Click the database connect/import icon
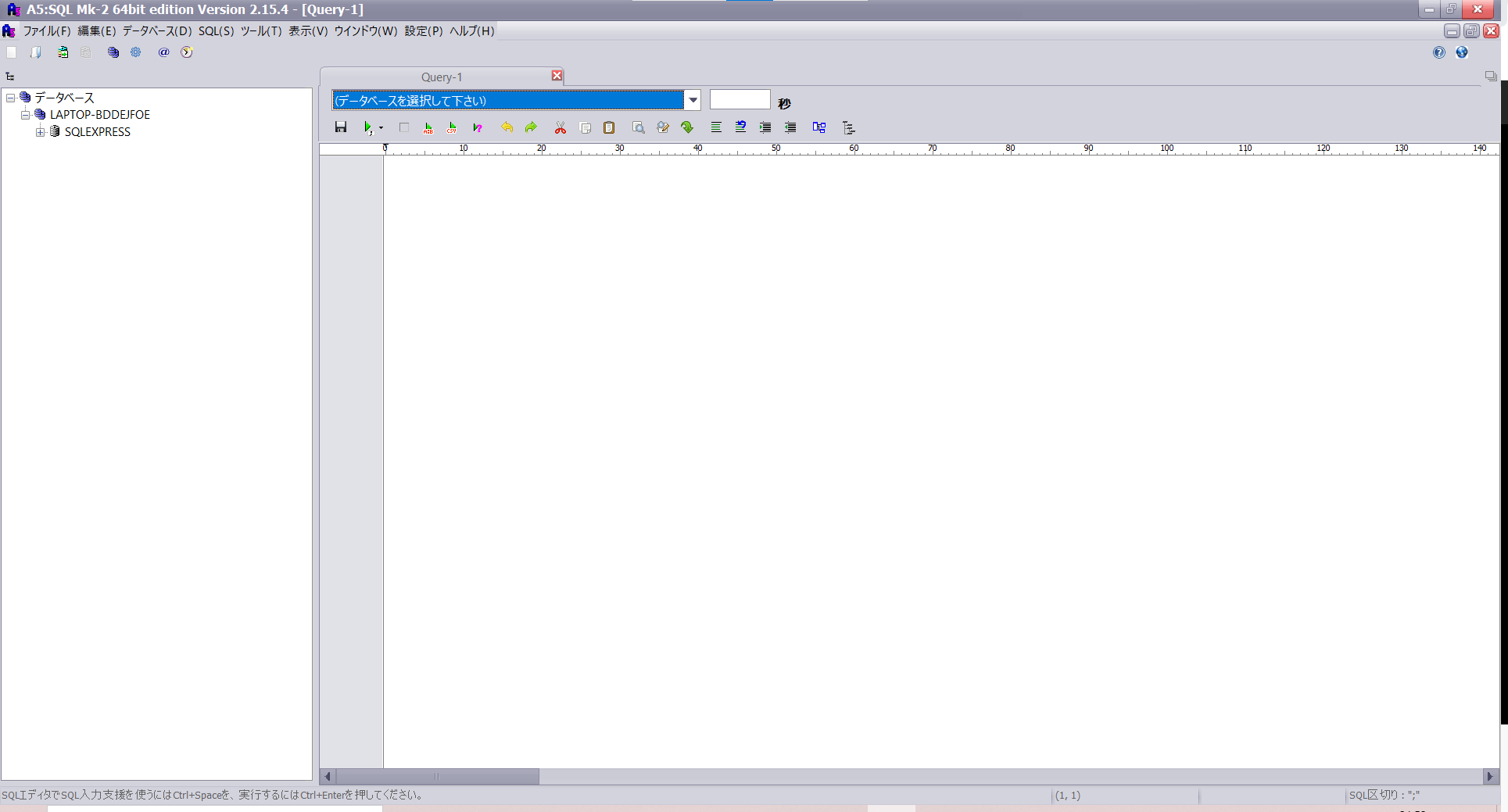 pyautogui.click(x=63, y=52)
